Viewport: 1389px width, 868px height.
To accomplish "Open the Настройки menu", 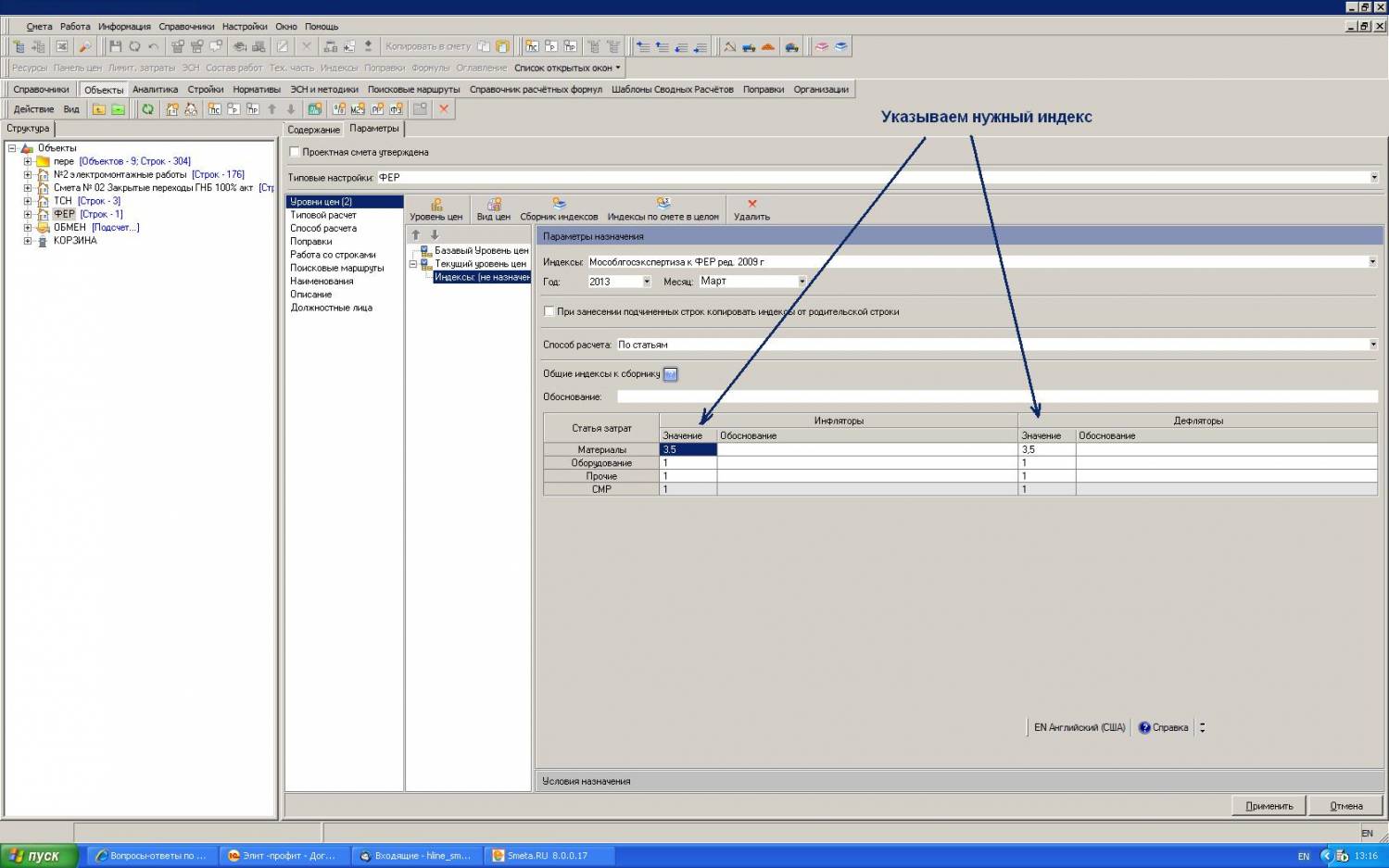I will pyautogui.click(x=245, y=27).
